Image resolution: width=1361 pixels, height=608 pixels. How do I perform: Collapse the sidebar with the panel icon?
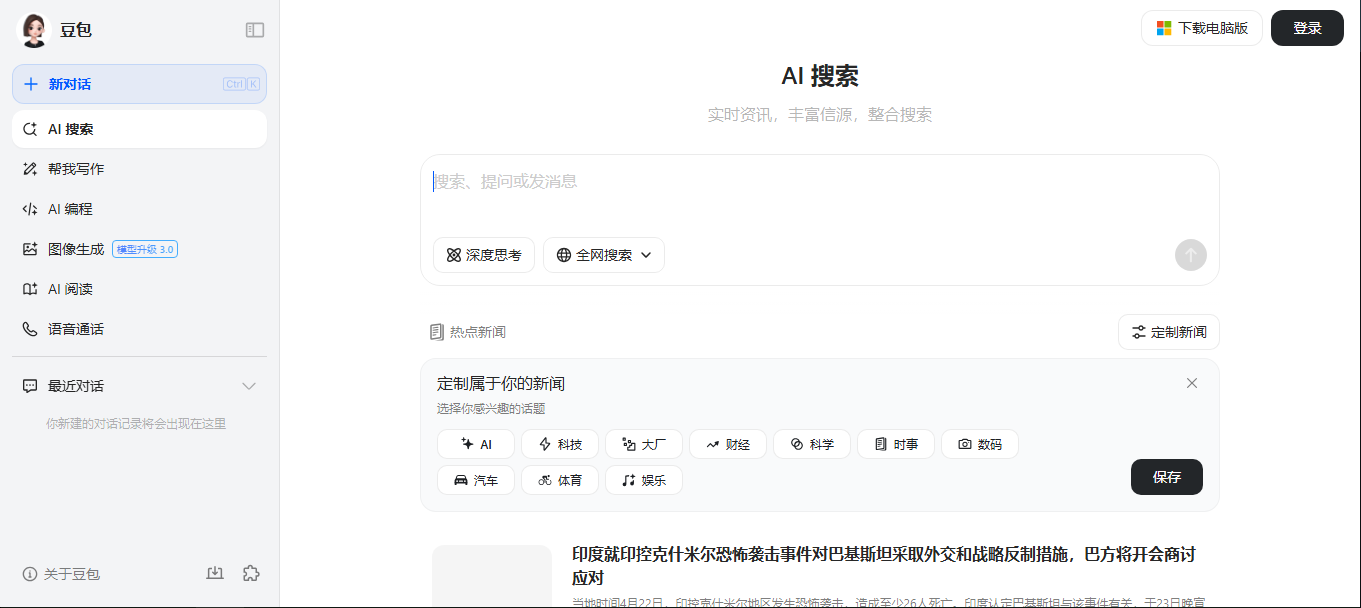tap(255, 30)
